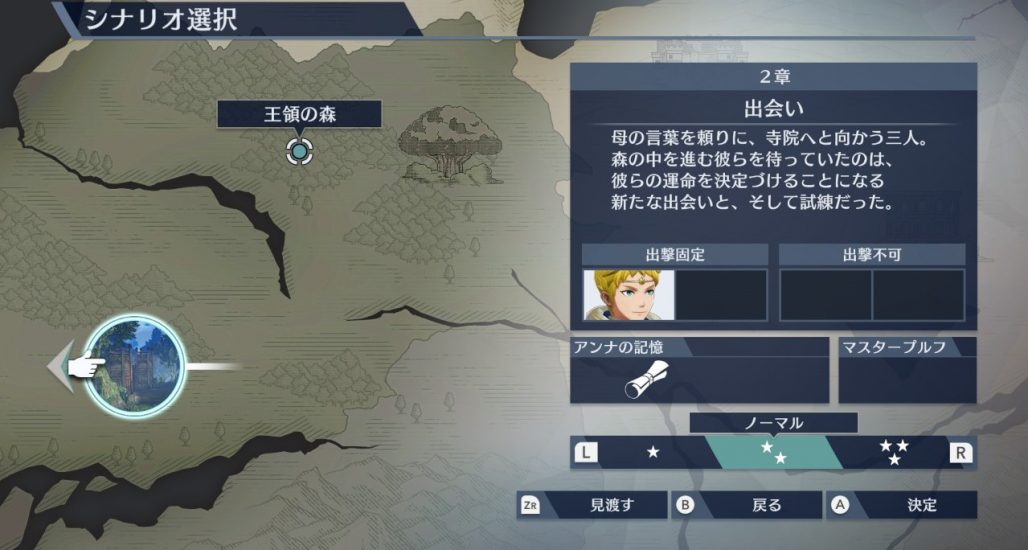Click the circular forest stage thumbnail
Screen dimensions: 1028x550
[x=136, y=366]
